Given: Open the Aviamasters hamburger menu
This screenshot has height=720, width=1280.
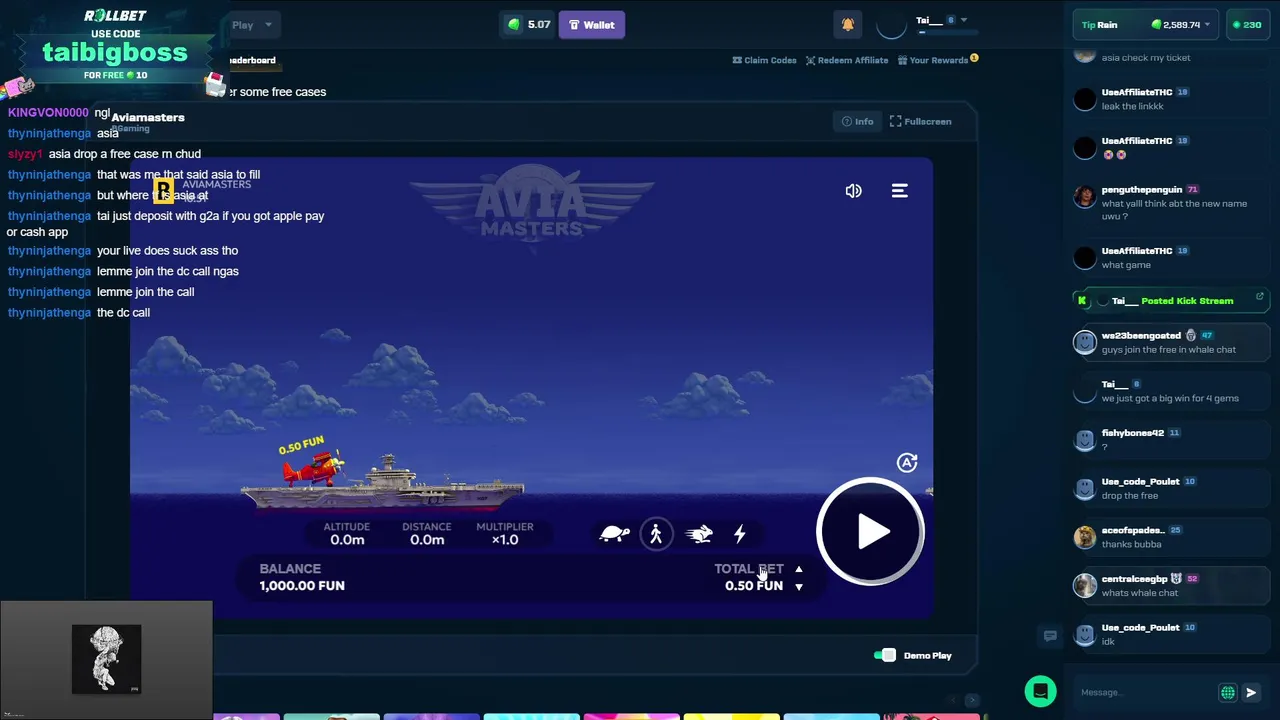Looking at the screenshot, I should (900, 191).
